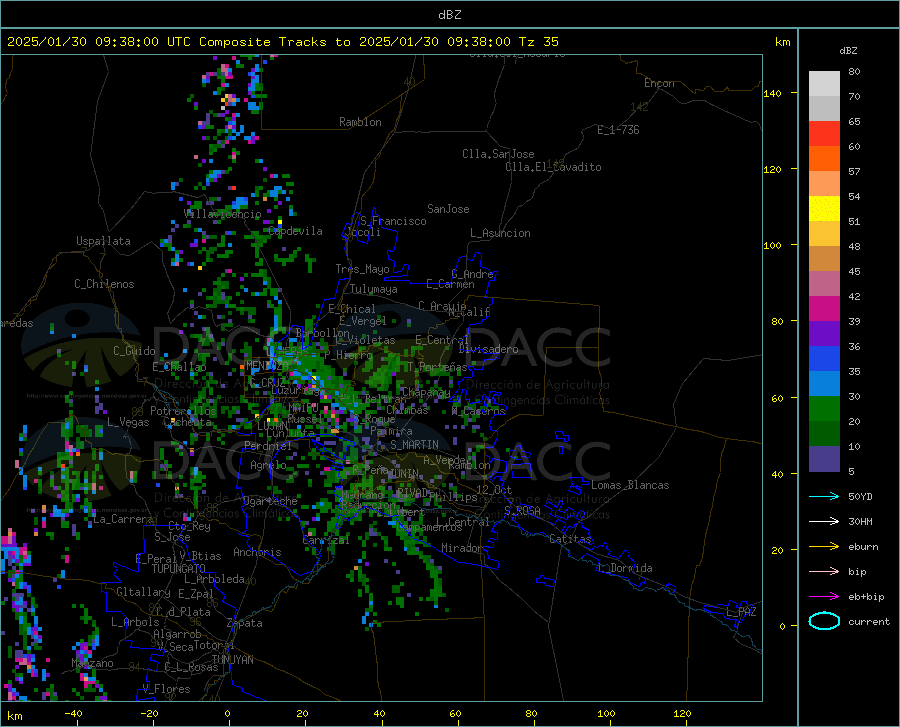This screenshot has width=900, height=727.
Task: Pick the 30 dBZ green legend swatch
Action: (824, 409)
